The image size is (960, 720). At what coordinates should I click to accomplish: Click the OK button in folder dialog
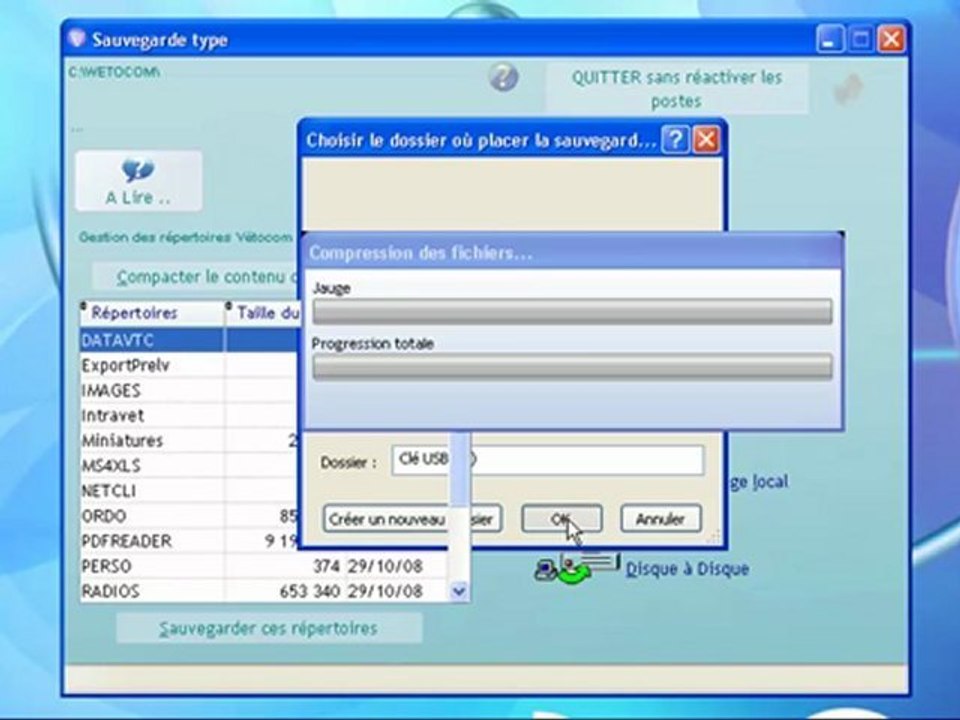point(561,519)
